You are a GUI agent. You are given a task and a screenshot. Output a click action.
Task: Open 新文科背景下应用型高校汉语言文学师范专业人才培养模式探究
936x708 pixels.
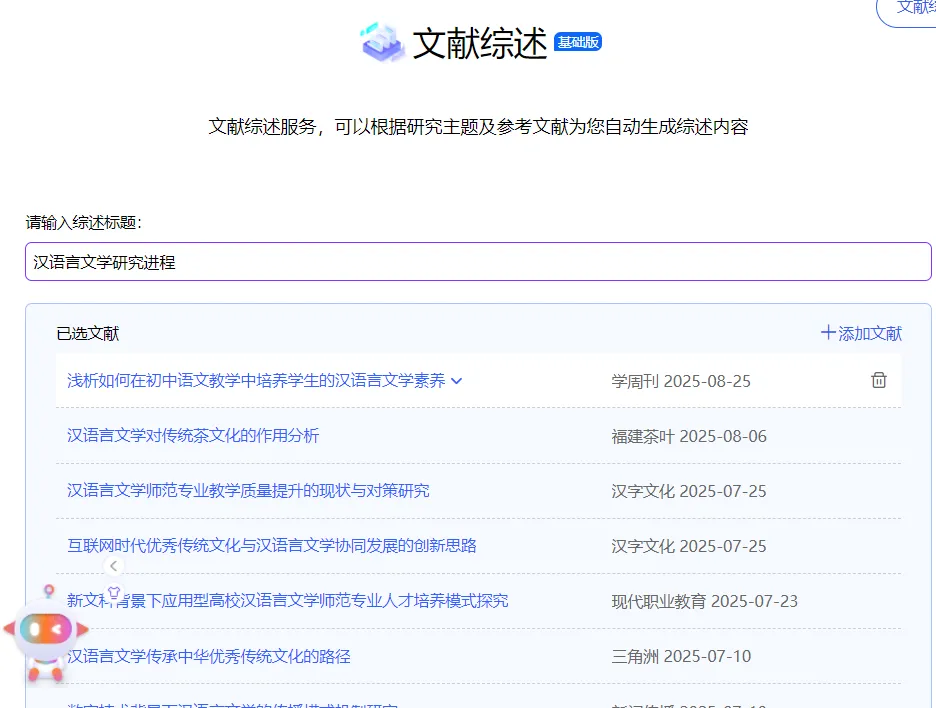[x=288, y=601]
